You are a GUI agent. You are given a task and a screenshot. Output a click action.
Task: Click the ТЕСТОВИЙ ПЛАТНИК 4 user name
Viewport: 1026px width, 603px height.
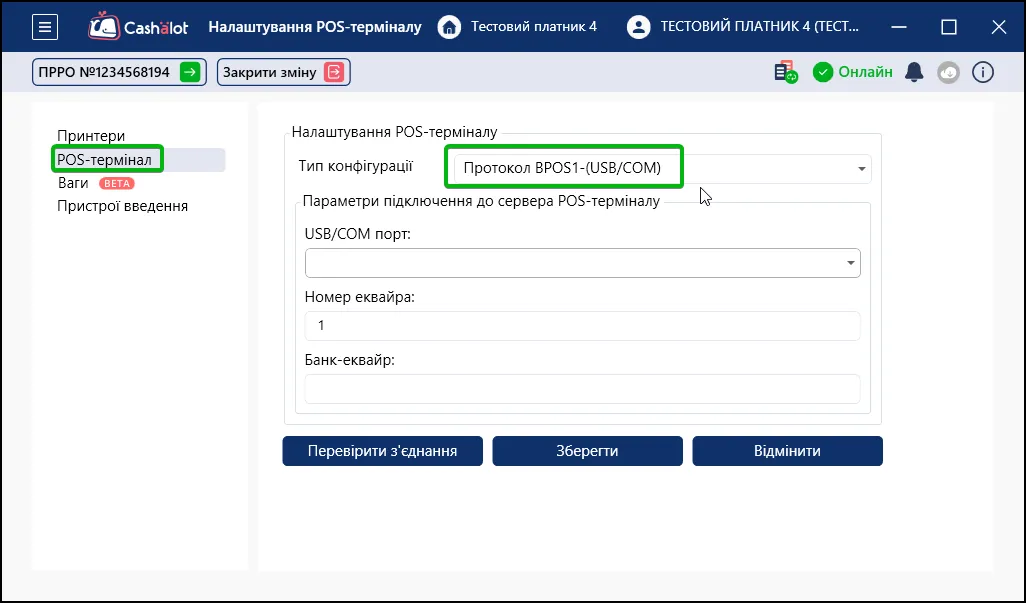[760, 27]
